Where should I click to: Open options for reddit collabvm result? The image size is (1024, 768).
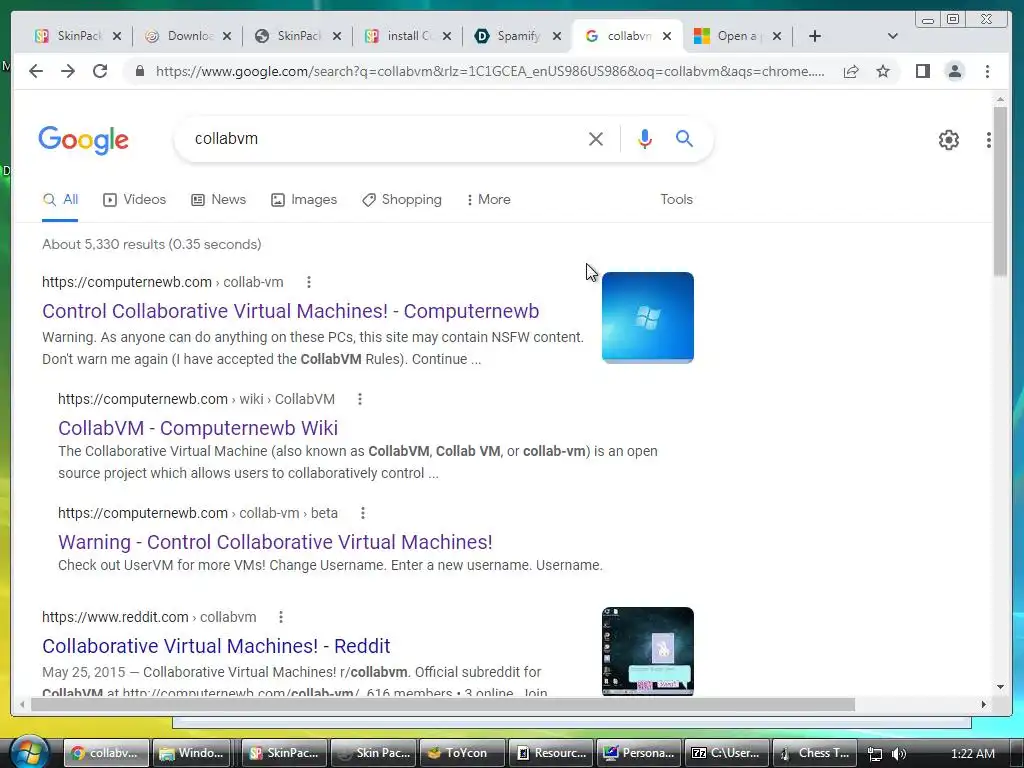click(281, 617)
